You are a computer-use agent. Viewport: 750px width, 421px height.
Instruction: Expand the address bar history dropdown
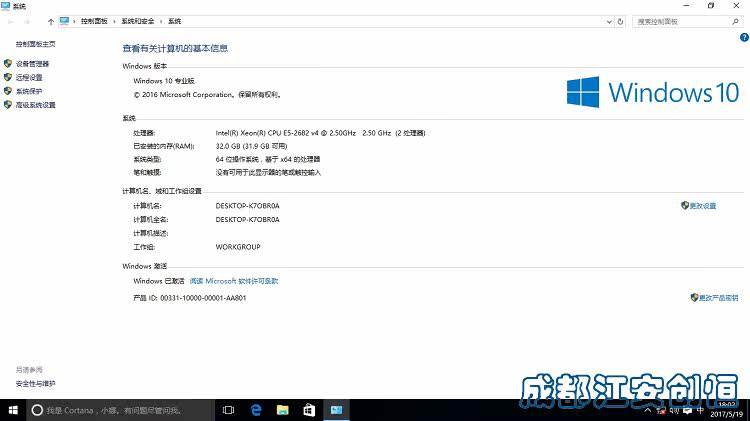tap(609, 22)
